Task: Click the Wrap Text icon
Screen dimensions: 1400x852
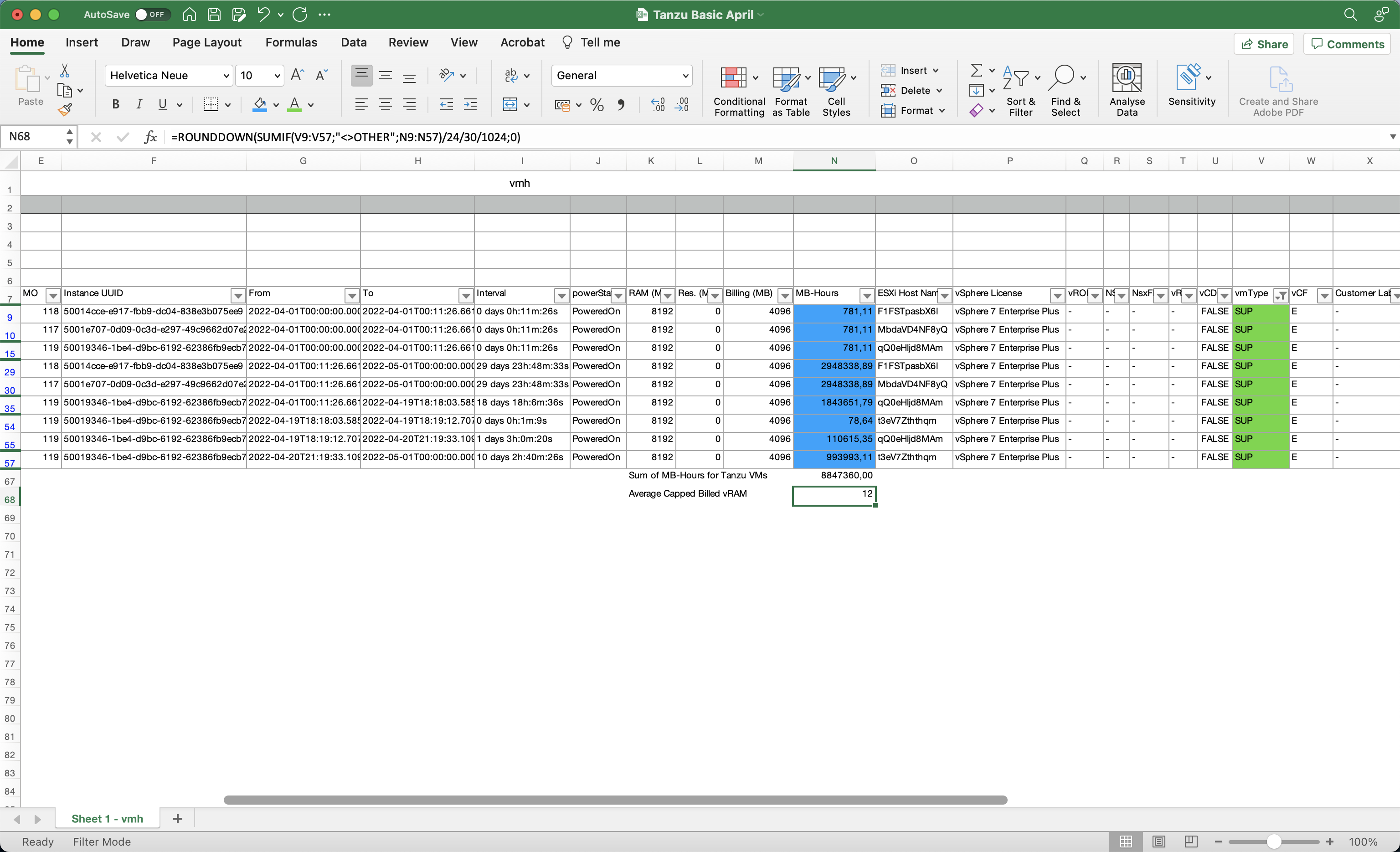Action: point(511,76)
